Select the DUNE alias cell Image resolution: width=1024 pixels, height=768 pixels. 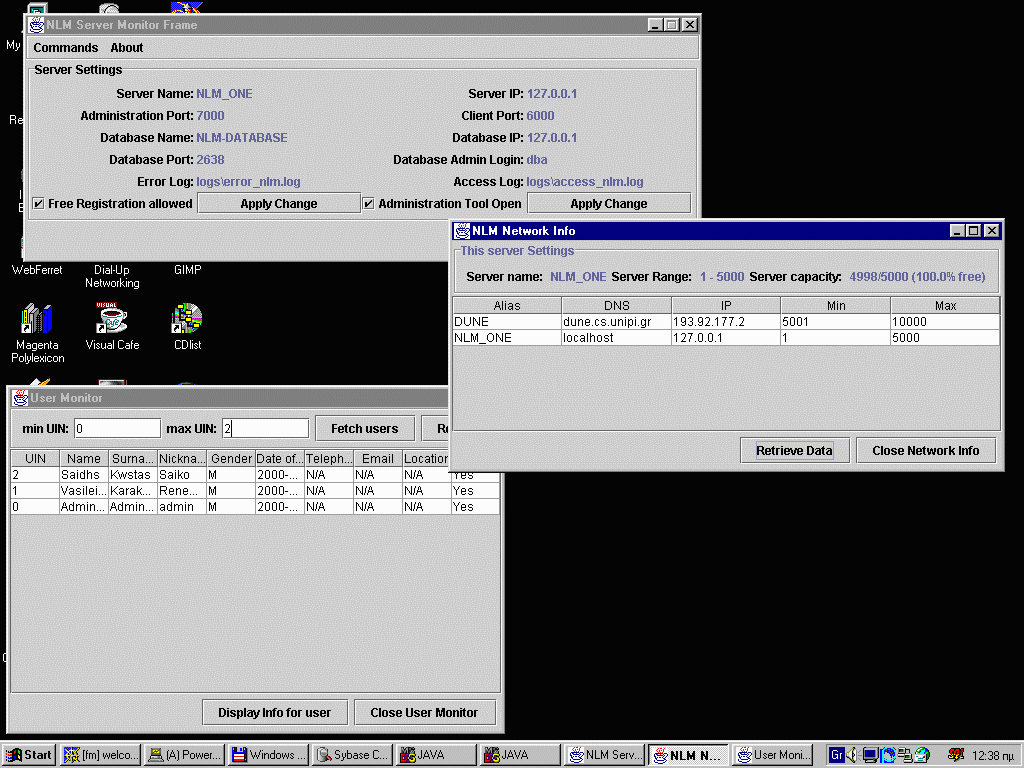(507, 321)
